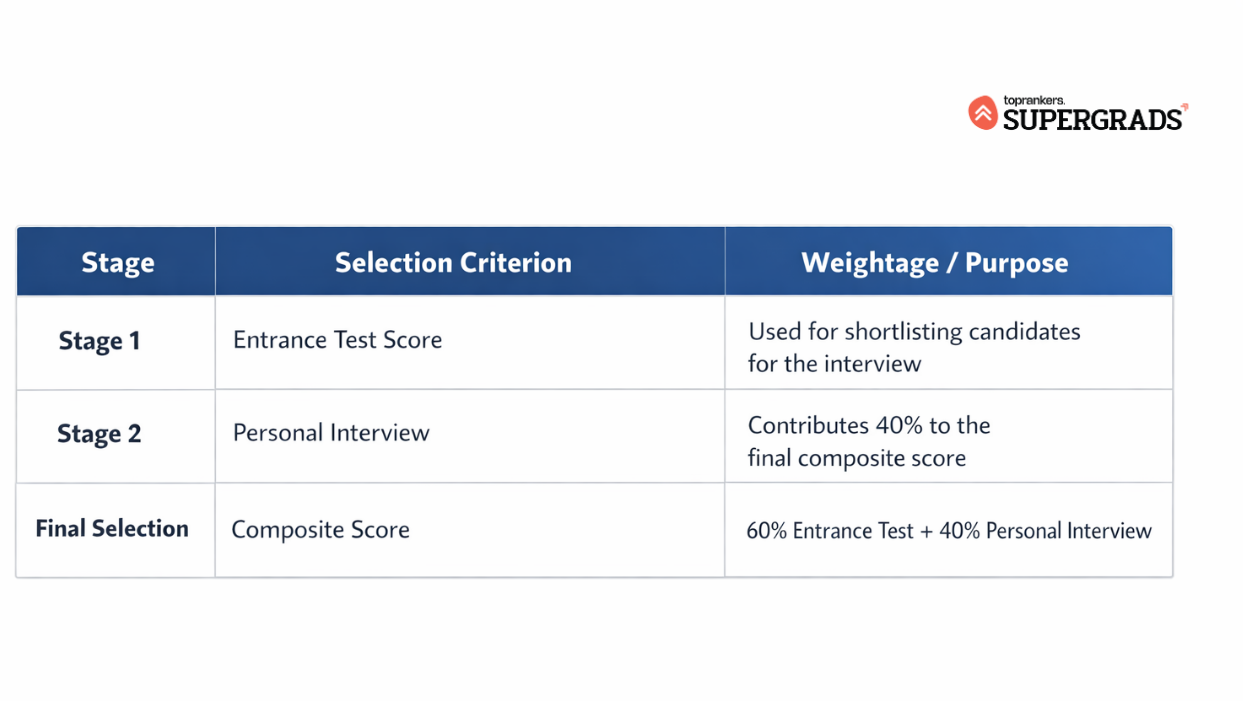Viewport: 1243px width, 702px height.
Task: Select the Entrance Test Score cell
Action: pyautogui.click(x=337, y=340)
